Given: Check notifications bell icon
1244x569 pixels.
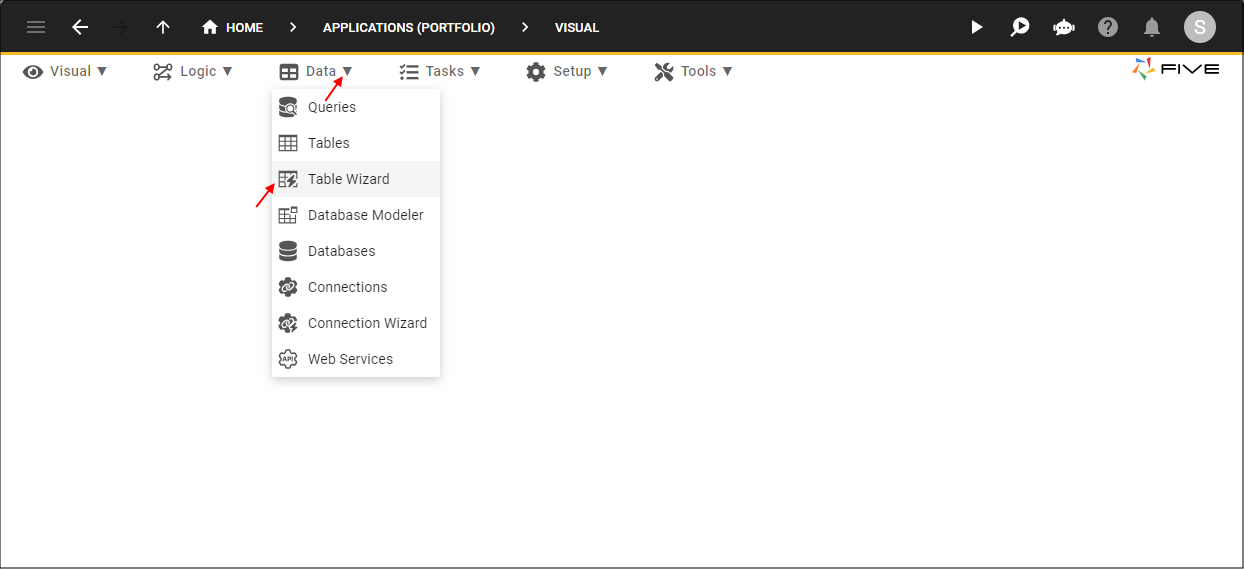Looking at the screenshot, I should click(1152, 27).
